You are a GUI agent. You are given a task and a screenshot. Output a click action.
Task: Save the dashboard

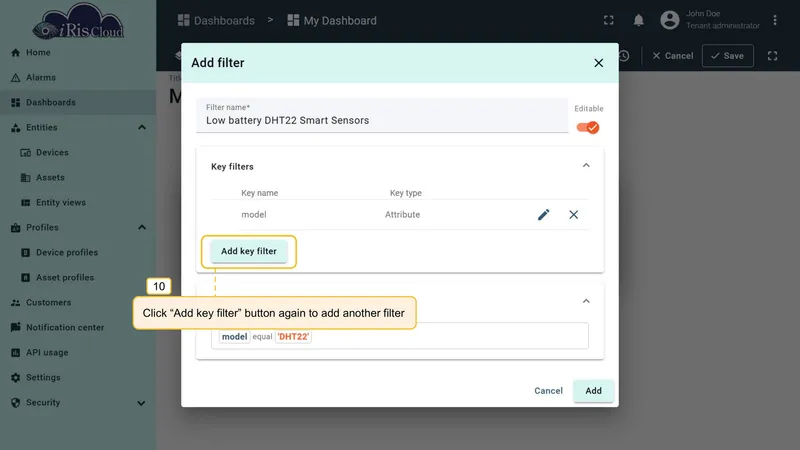(x=728, y=56)
